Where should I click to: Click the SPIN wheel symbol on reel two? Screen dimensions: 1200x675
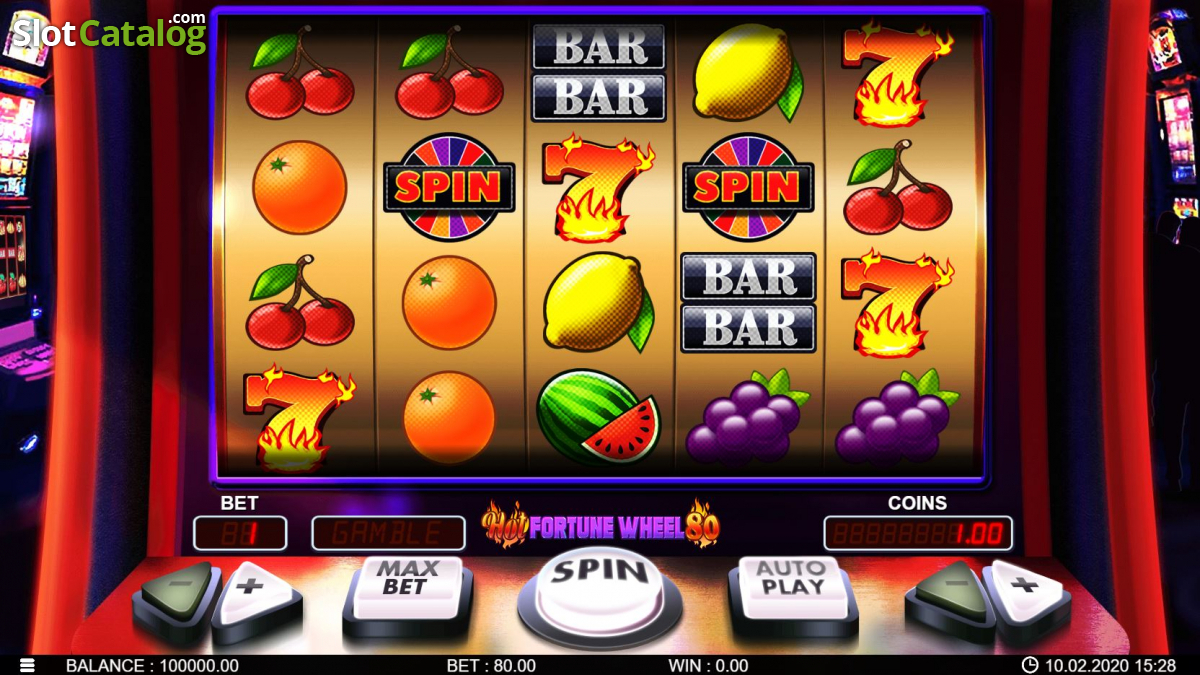[449, 187]
